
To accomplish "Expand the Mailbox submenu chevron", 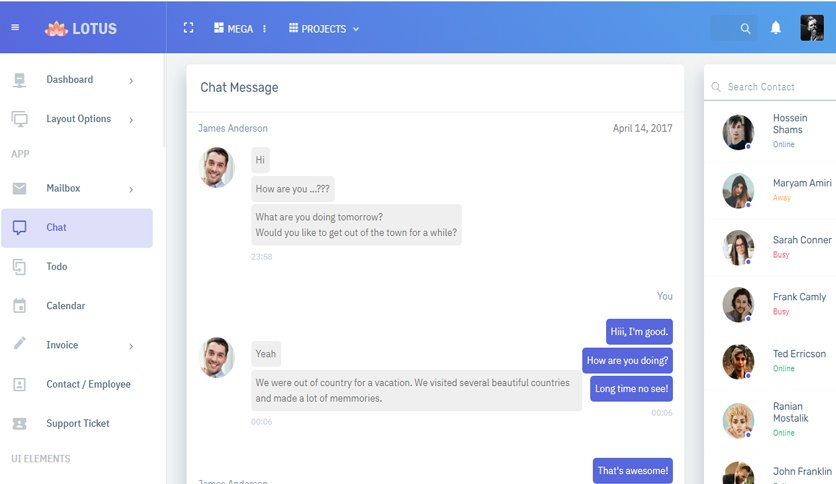I will (x=131, y=189).
